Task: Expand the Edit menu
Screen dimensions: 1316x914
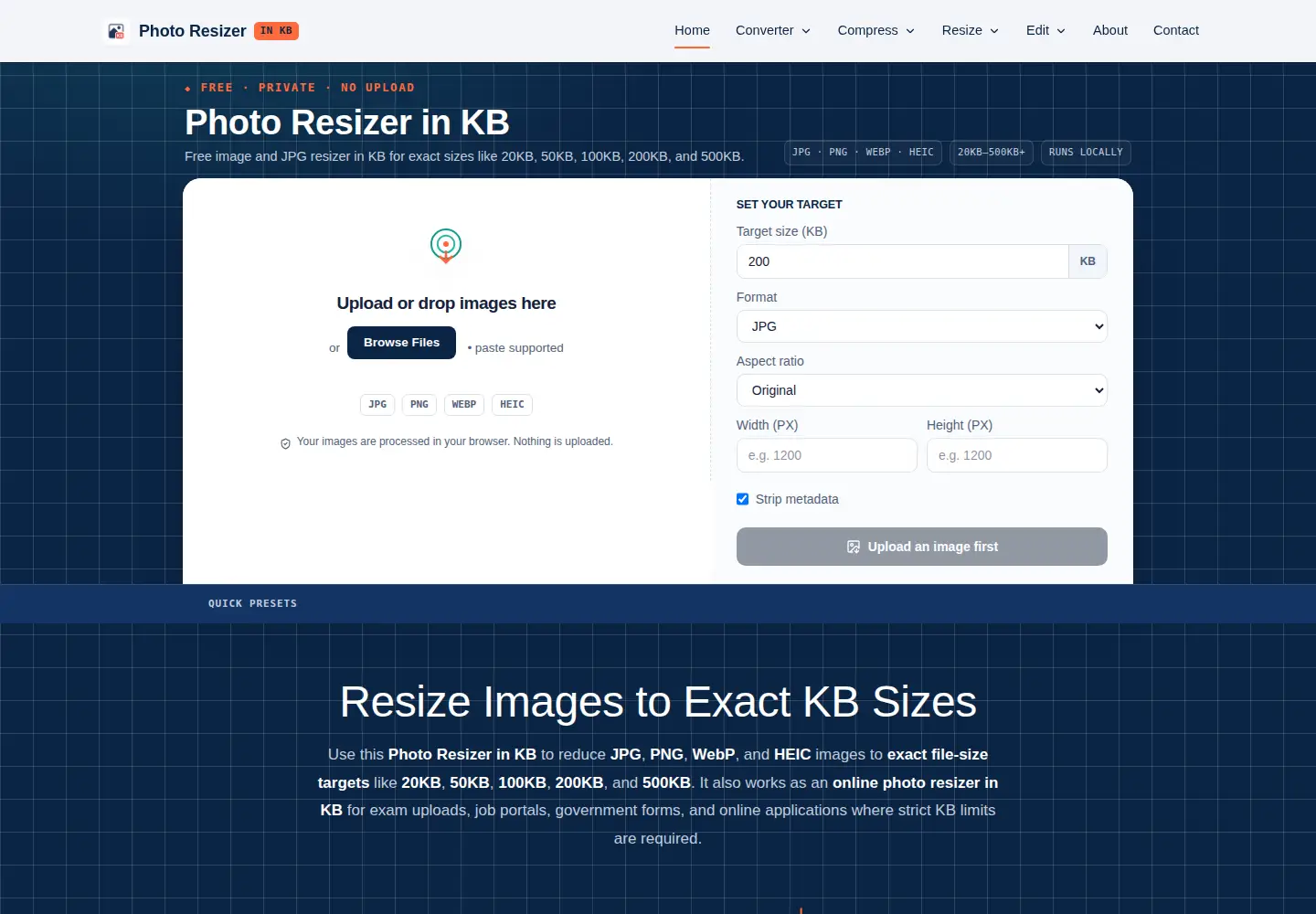Action: coord(1046,30)
